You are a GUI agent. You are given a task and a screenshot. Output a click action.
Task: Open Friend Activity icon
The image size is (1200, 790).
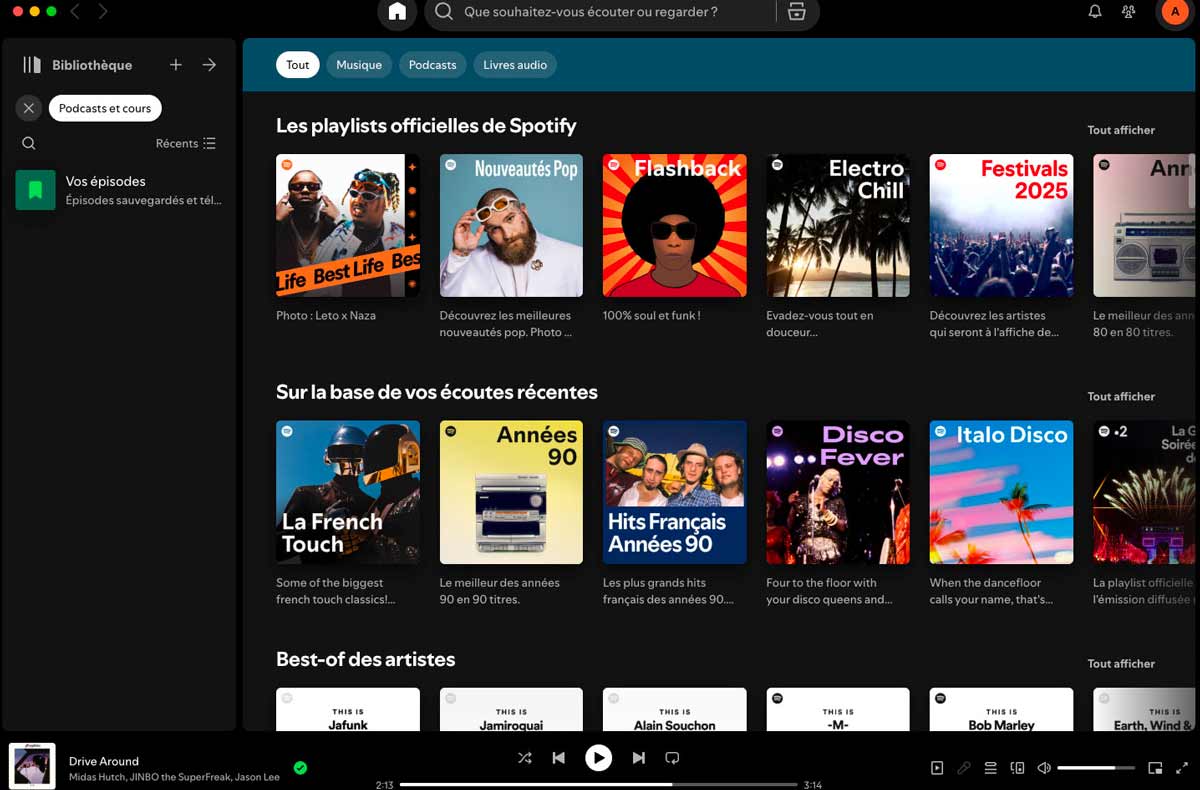1129,12
